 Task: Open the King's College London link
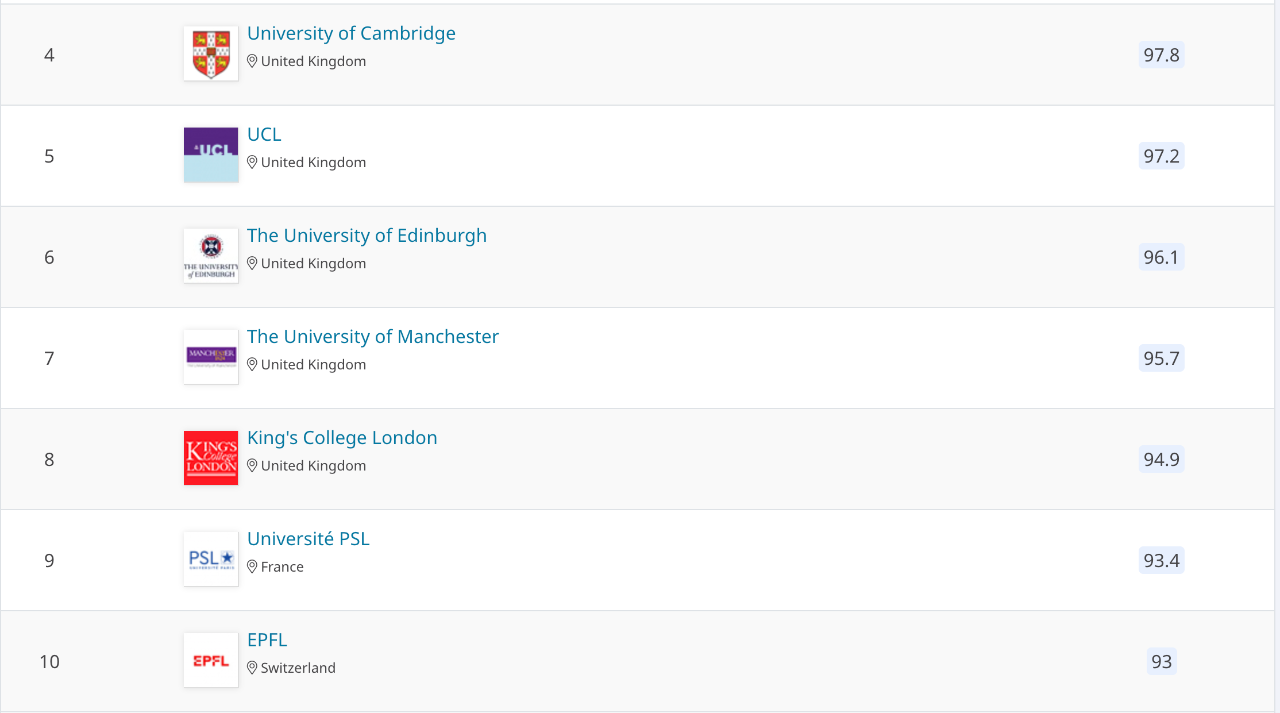click(x=342, y=437)
